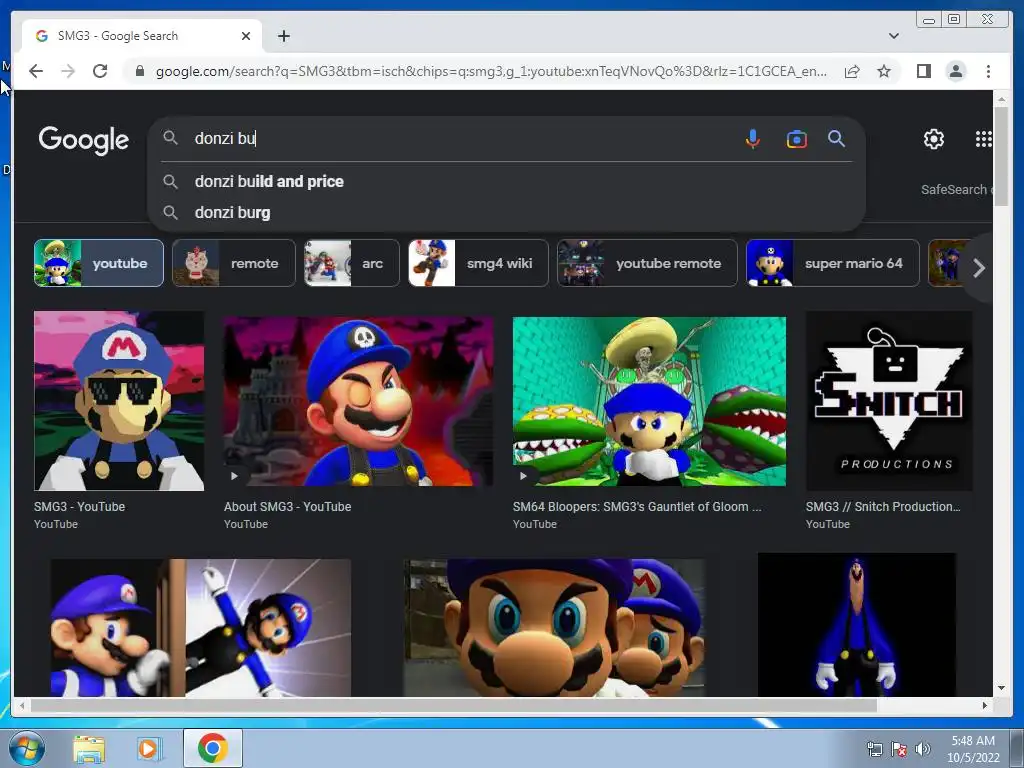
Task: Open the SMG3 door and pose image
Action: pyautogui.click(x=200, y=627)
